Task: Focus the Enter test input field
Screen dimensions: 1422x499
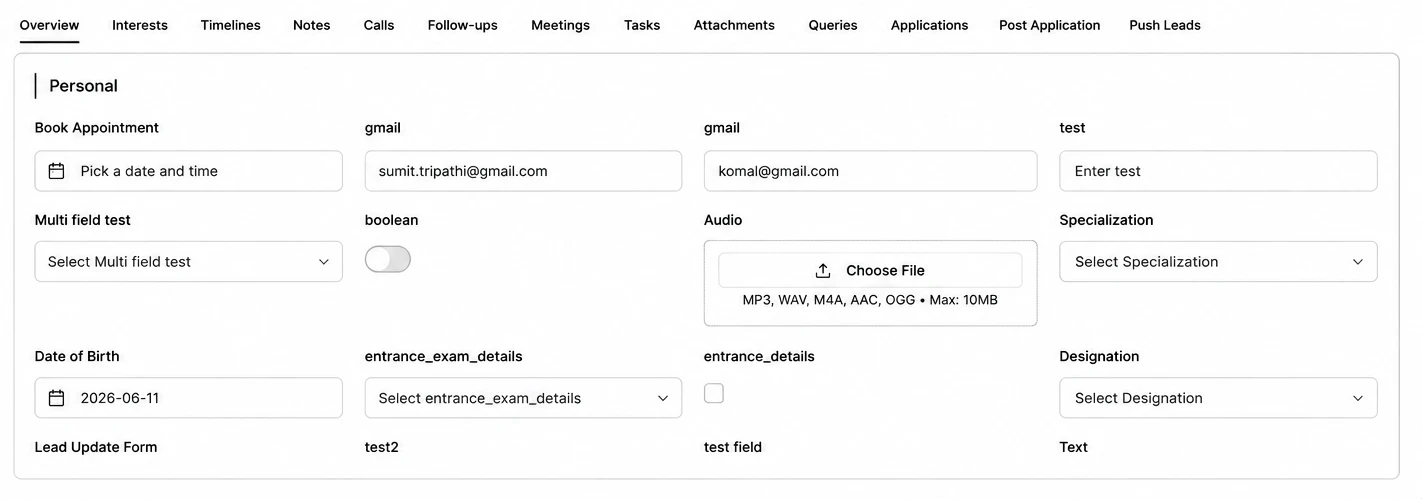Action: (x=1218, y=171)
